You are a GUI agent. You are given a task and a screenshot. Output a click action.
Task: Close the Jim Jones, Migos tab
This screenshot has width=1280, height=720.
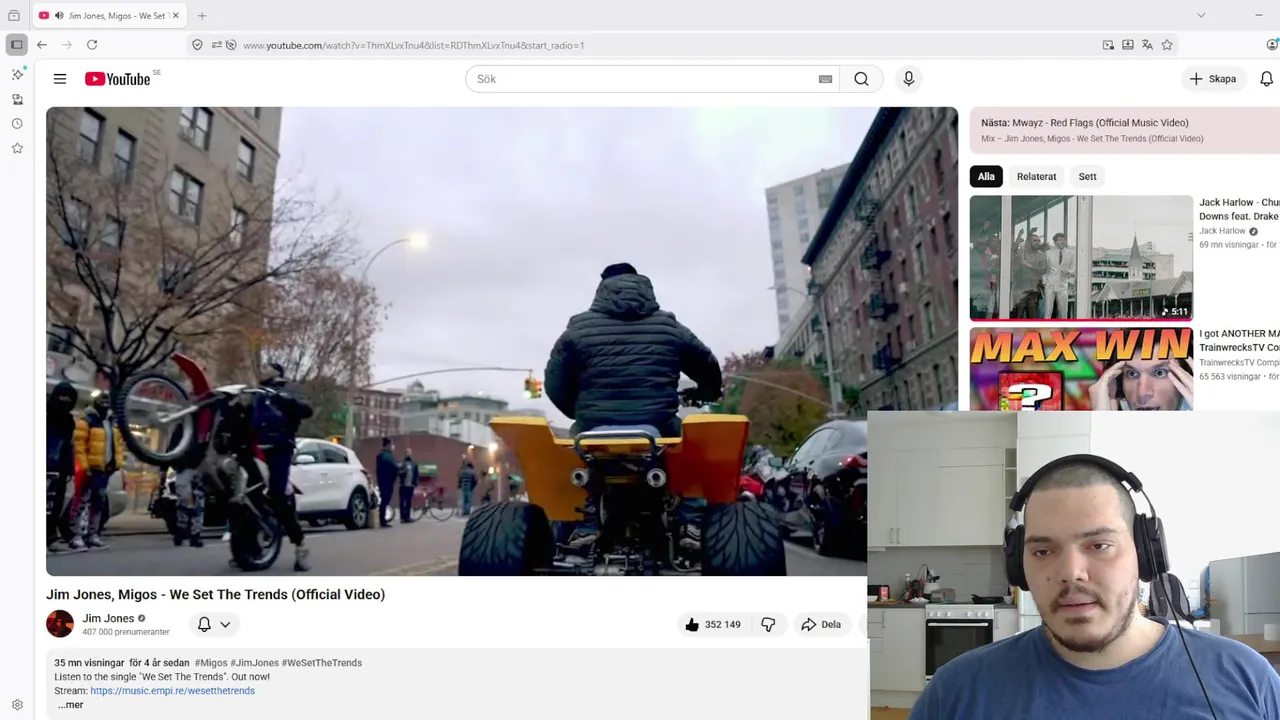point(176,16)
